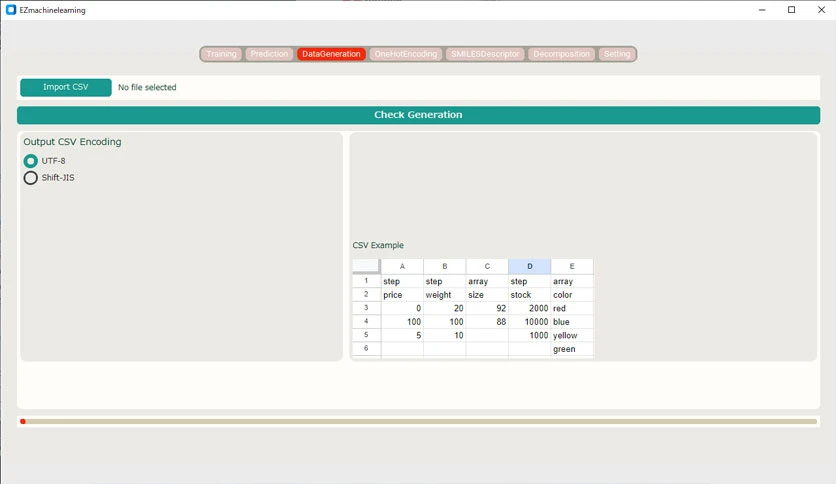Image resolution: width=836 pixels, height=484 pixels.
Task: Close the EZmachinelearning window
Action: coord(821,10)
